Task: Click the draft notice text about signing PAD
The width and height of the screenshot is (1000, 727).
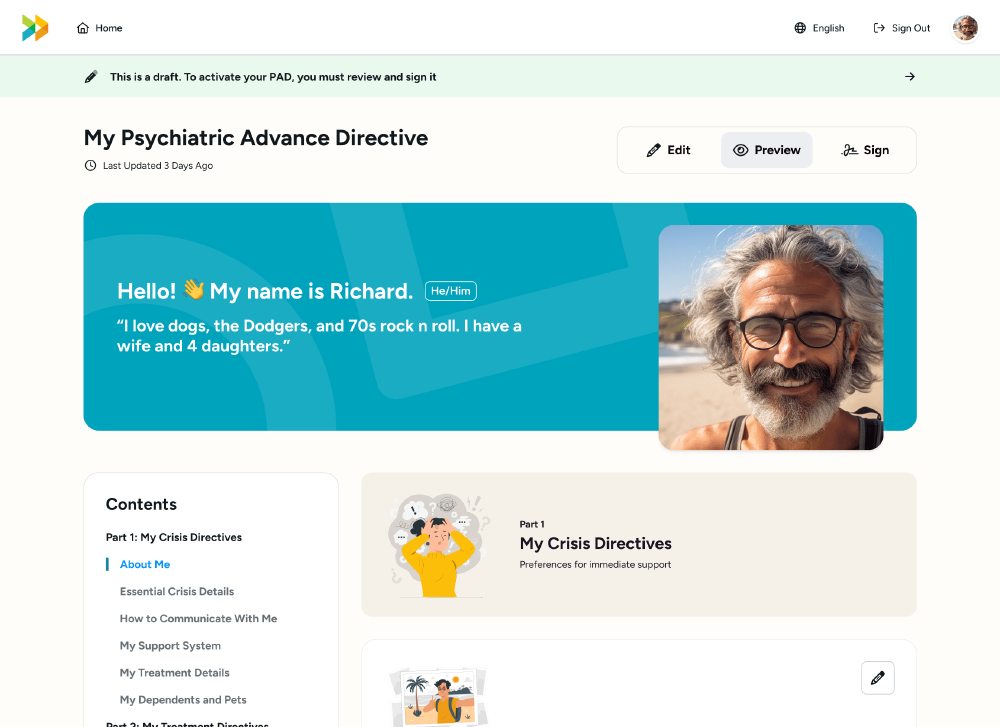Action: 273,77
